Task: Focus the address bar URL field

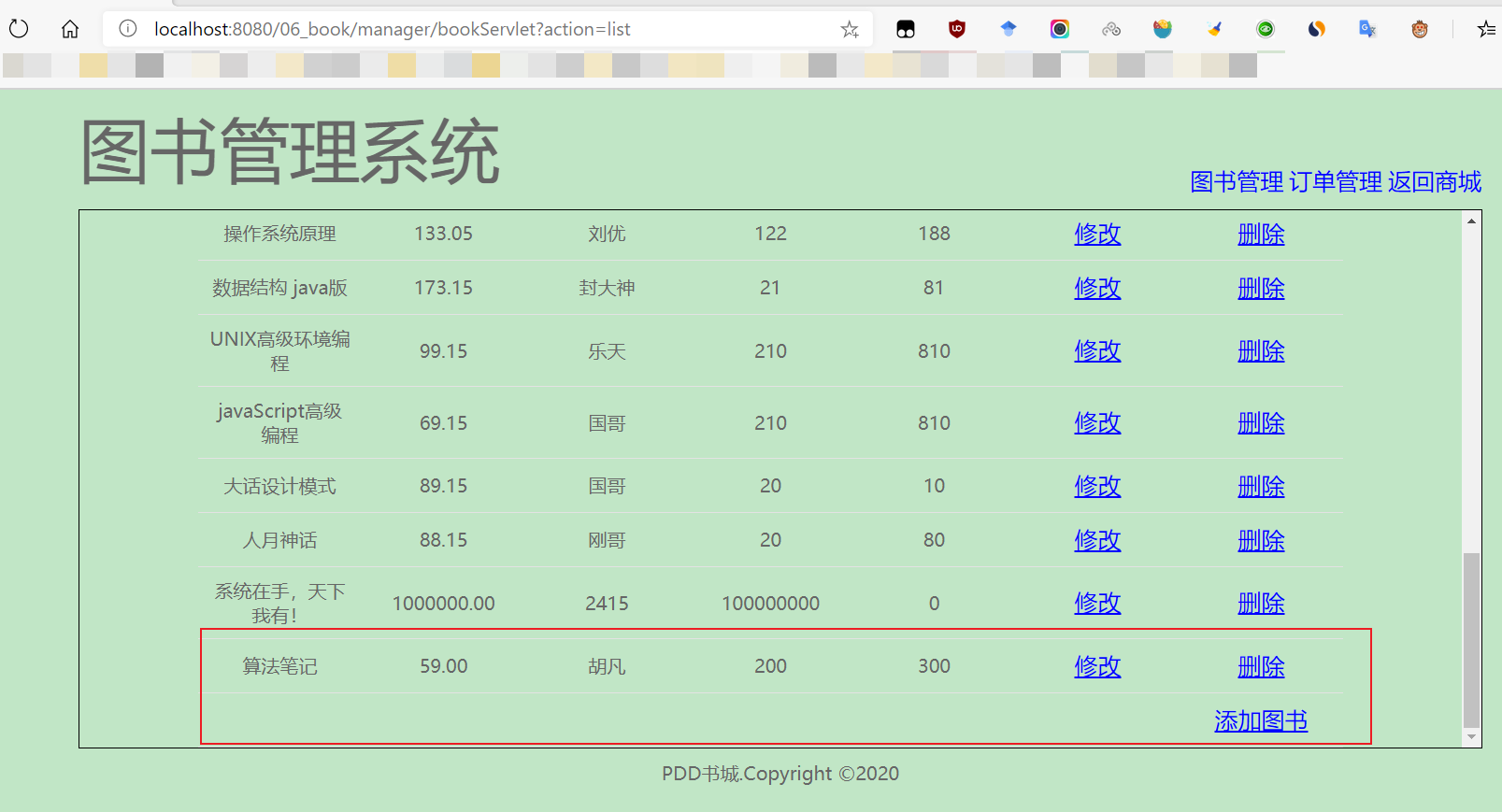Action: coord(486,29)
